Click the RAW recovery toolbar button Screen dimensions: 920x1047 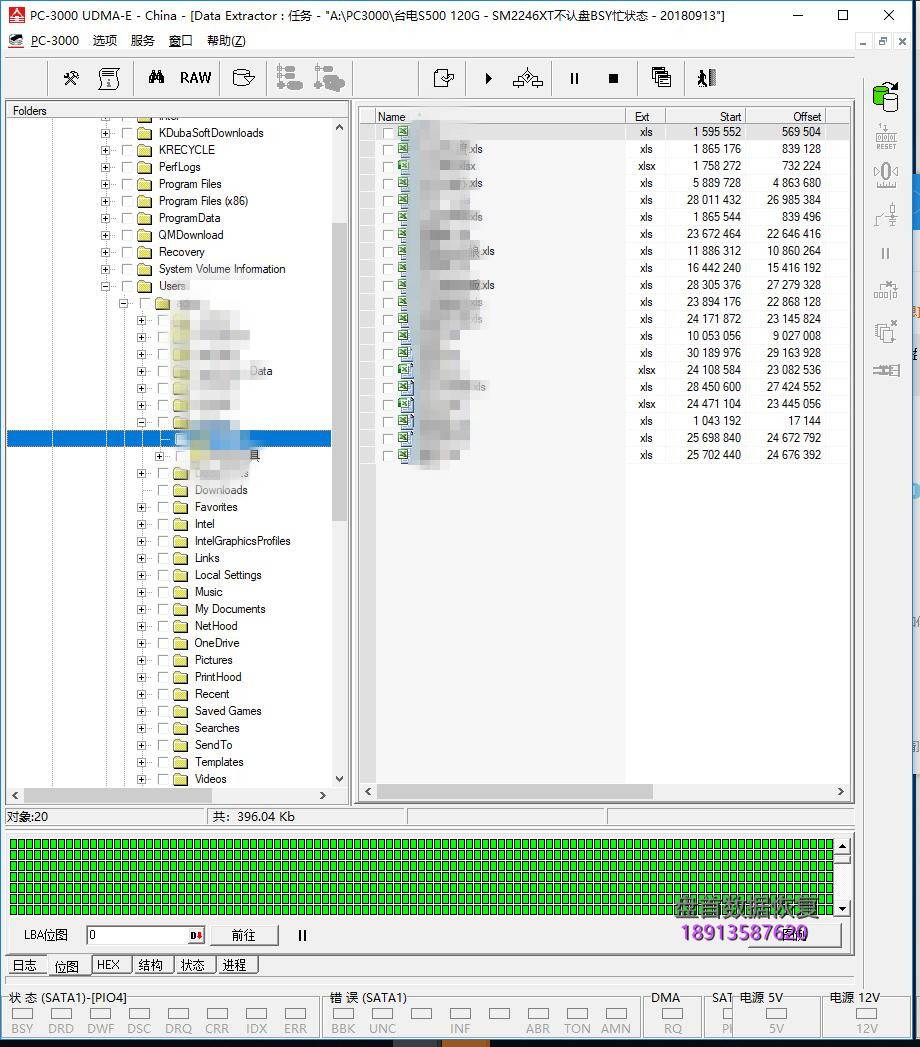[195, 78]
